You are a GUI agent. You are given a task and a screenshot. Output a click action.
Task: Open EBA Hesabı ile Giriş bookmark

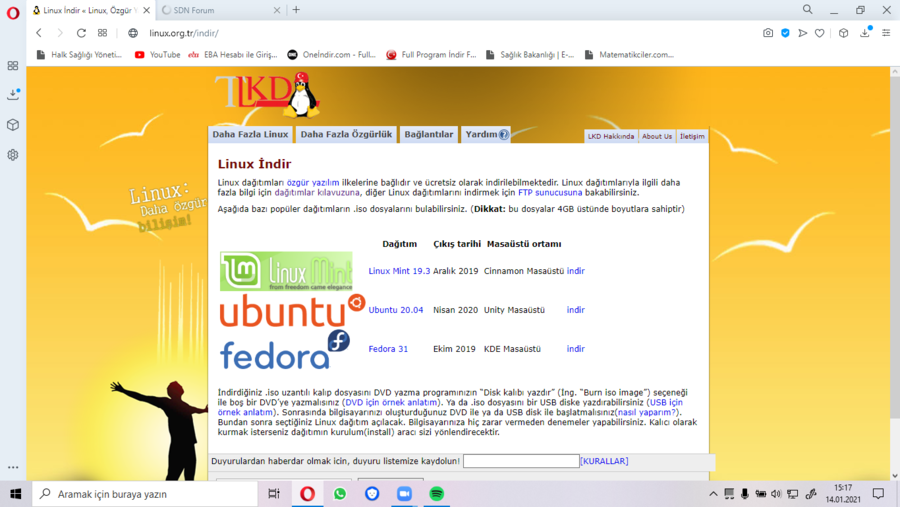[233, 55]
